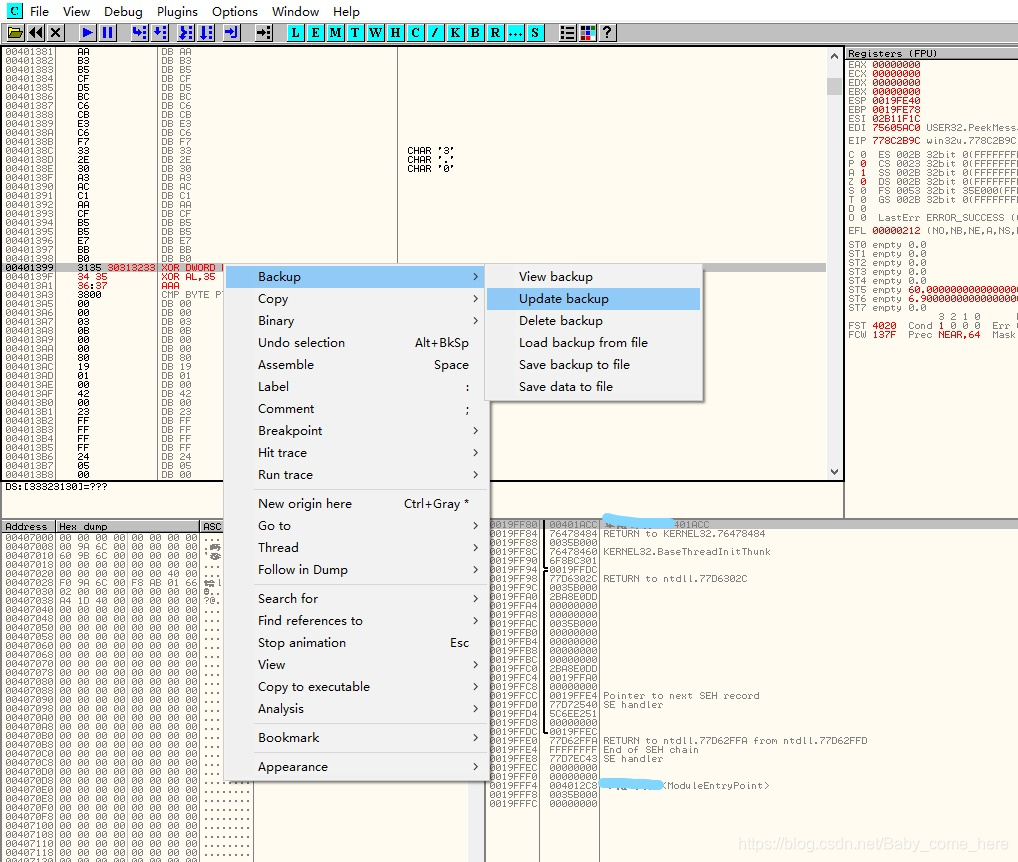The width and height of the screenshot is (1018, 862).
Task: Expand the Search for submenu
Action: coord(356,598)
